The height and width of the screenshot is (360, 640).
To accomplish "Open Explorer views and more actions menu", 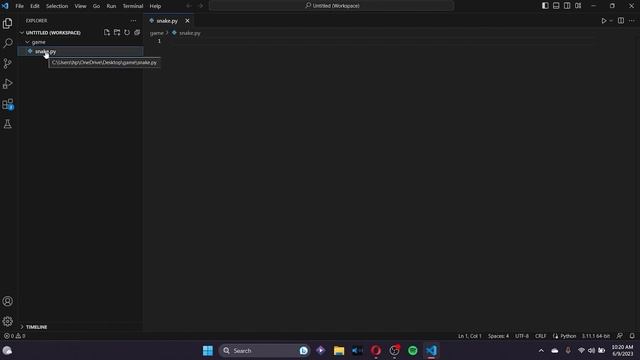I will coord(133,20).
